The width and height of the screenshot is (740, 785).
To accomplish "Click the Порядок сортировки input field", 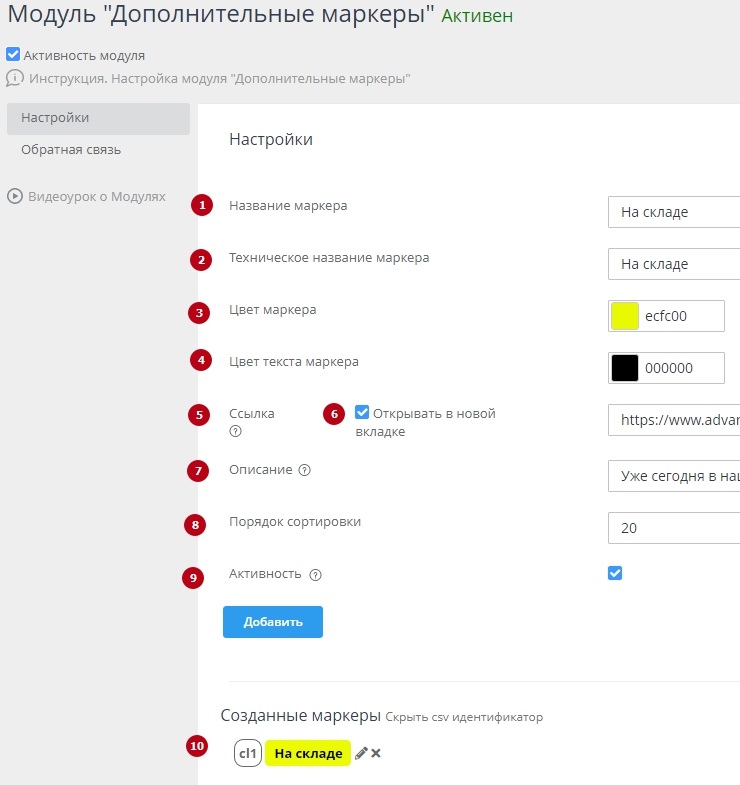I will [x=673, y=527].
